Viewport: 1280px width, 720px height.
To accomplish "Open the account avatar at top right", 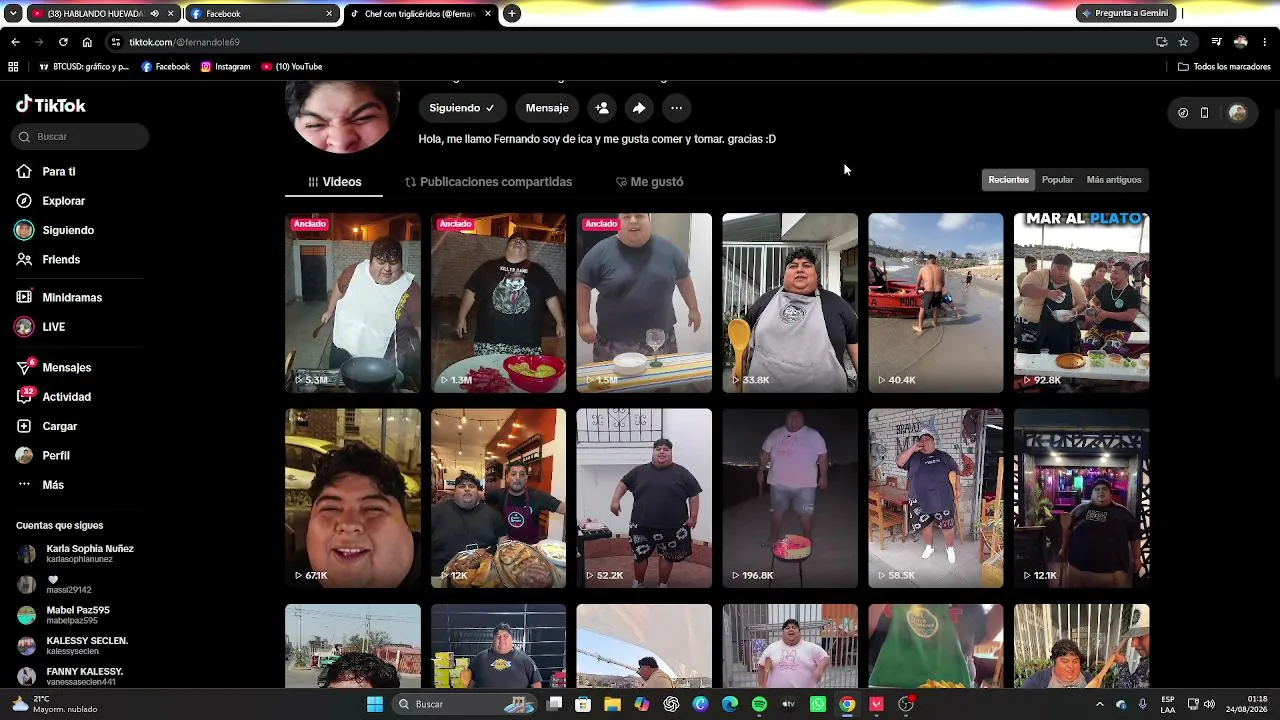I will tap(1237, 113).
